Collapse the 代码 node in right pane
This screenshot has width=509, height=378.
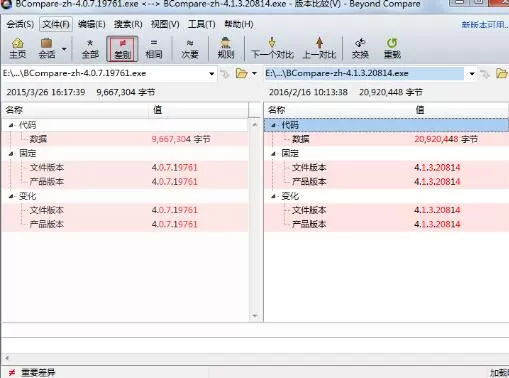pos(273,125)
